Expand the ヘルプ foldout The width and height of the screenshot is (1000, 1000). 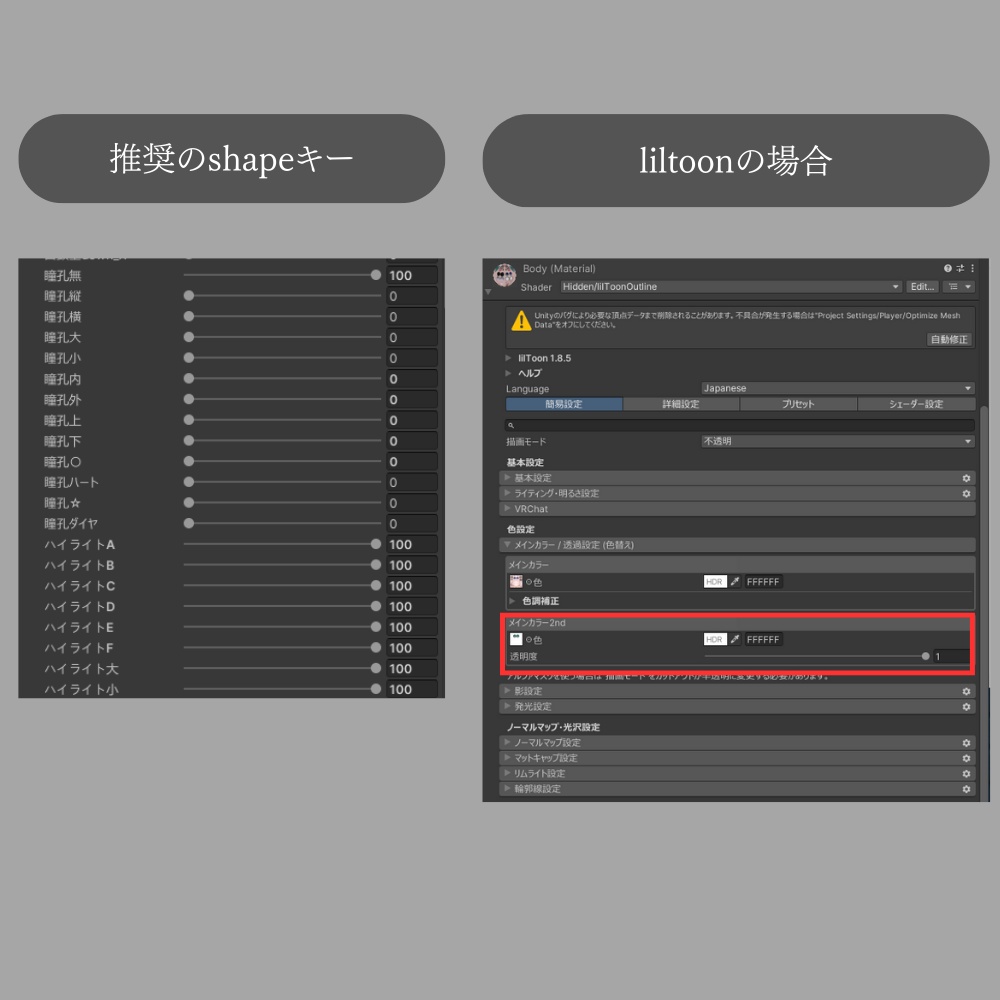(508, 373)
